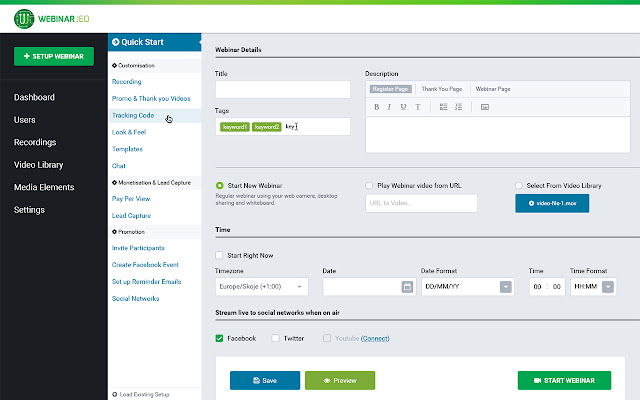Open Create Facebook Event link
This screenshot has height=400, width=640.
pyautogui.click(x=145, y=265)
